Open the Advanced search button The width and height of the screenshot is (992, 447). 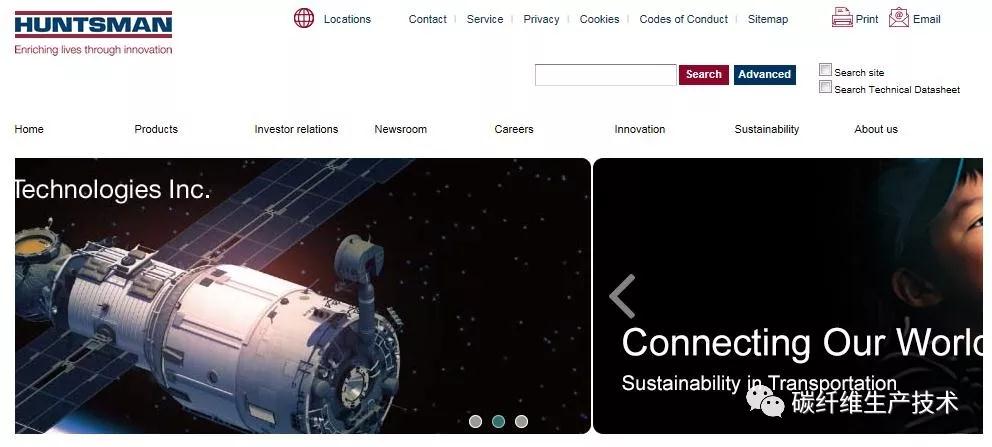(764, 75)
